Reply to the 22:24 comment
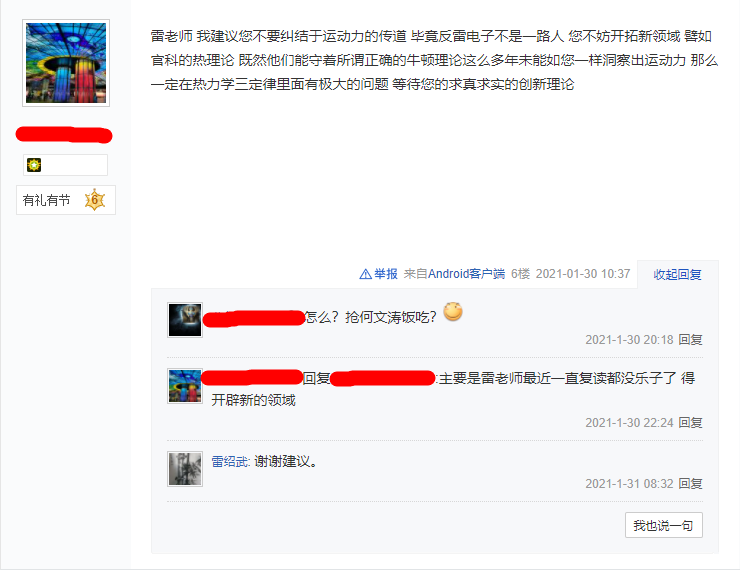The width and height of the screenshot is (740, 570). [690, 423]
